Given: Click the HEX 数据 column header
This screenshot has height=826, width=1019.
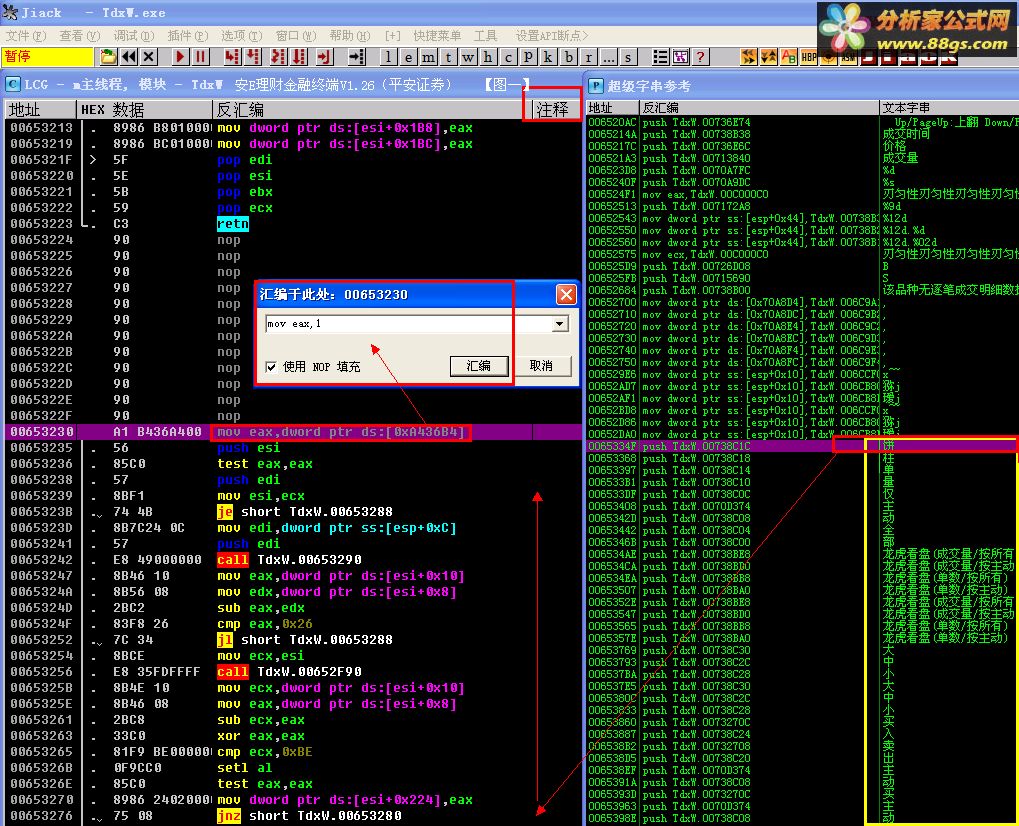Looking at the screenshot, I should [x=144, y=109].
